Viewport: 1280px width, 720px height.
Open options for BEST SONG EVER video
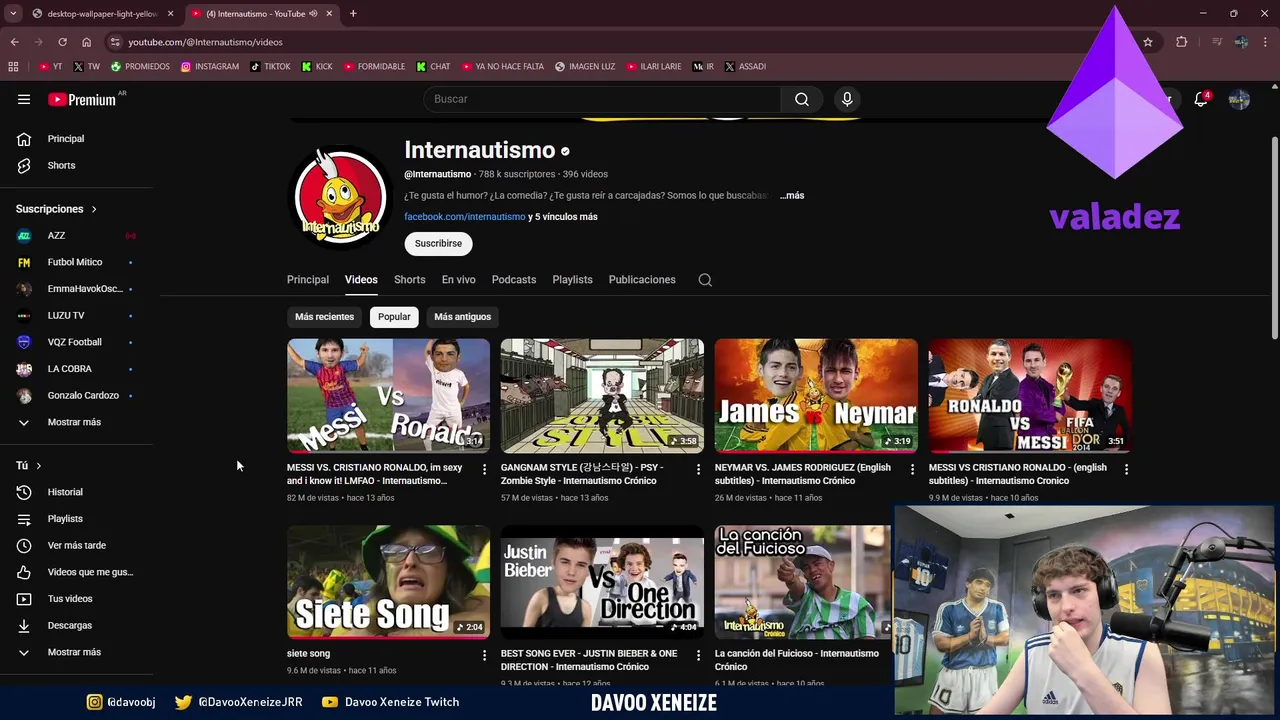[x=698, y=655]
